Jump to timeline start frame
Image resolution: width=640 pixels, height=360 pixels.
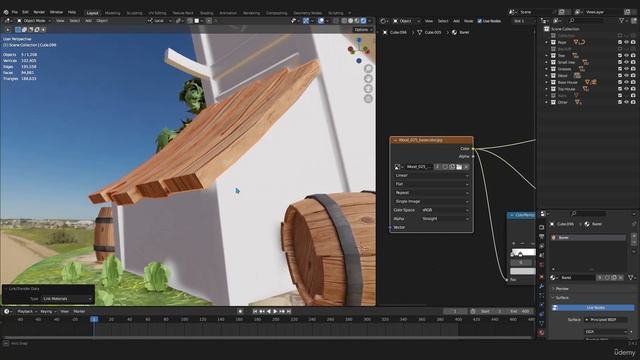(255, 311)
